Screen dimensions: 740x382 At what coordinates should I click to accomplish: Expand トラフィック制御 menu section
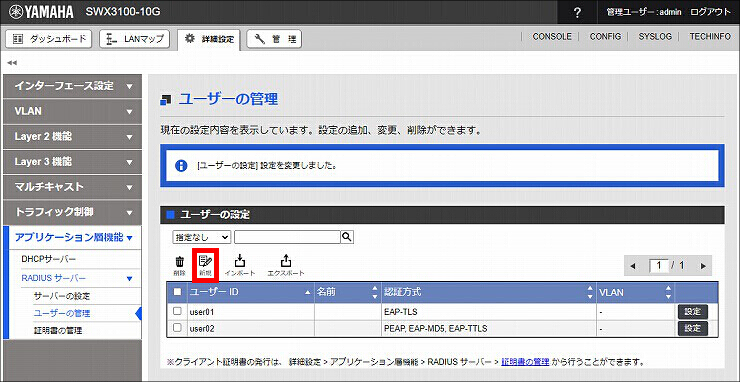pos(72,212)
